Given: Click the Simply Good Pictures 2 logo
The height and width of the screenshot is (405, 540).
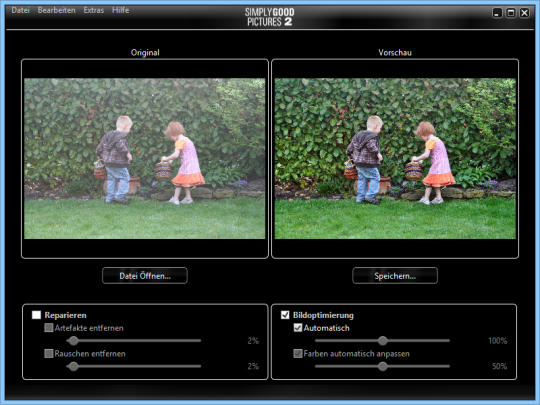Looking at the screenshot, I should tap(270, 17).
